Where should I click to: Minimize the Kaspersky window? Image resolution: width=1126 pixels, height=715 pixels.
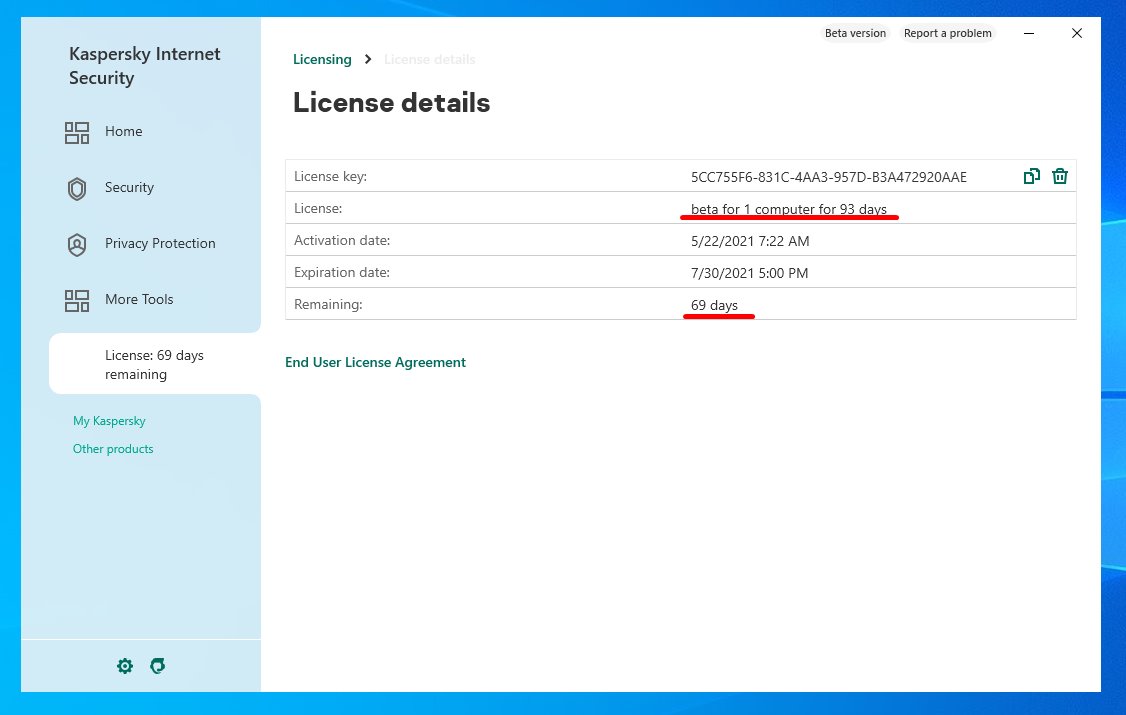pyautogui.click(x=1028, y=33)
